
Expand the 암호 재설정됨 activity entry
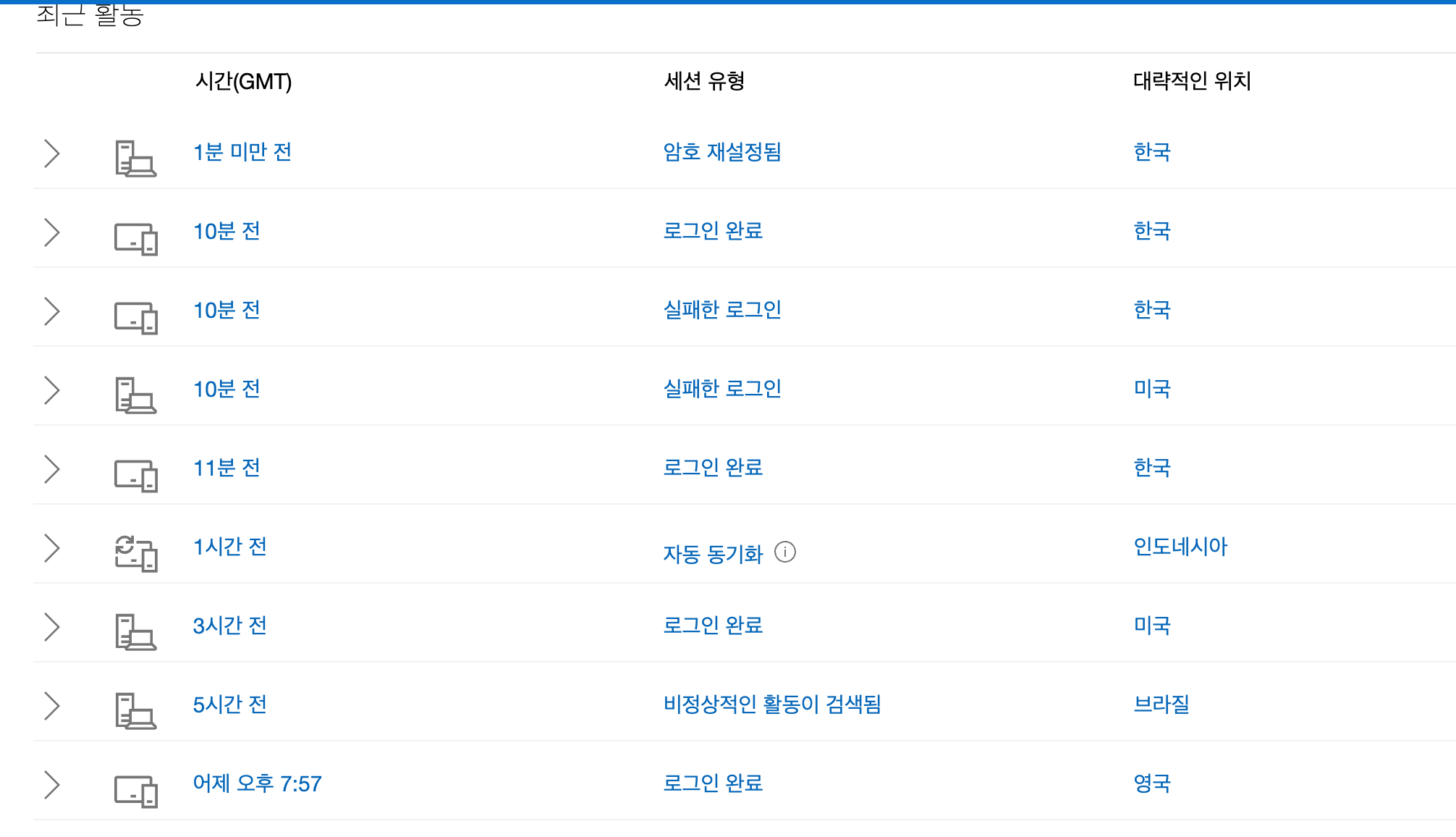pyautogui.click(x=51, y=153)
